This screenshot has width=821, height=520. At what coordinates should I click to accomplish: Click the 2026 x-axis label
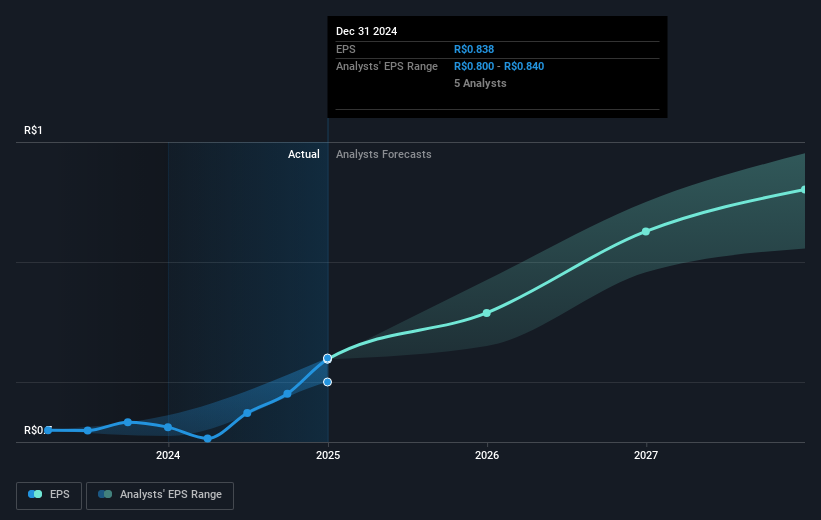487,456
